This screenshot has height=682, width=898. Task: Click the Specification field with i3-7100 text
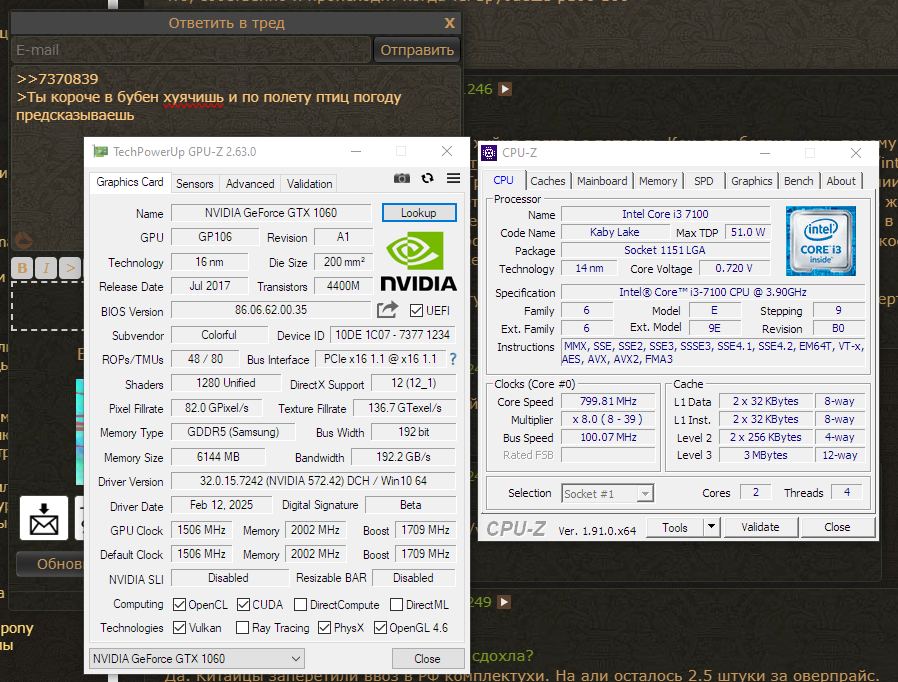tap(712, 292)
